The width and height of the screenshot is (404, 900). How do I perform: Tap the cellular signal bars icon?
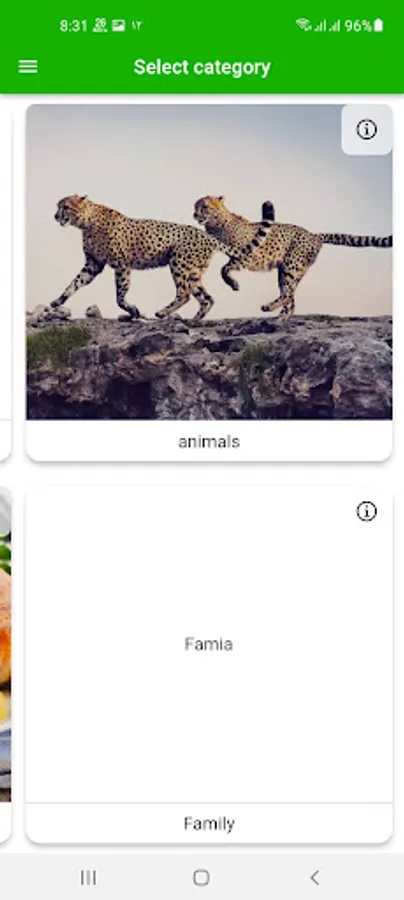click(x=328, y=26)
